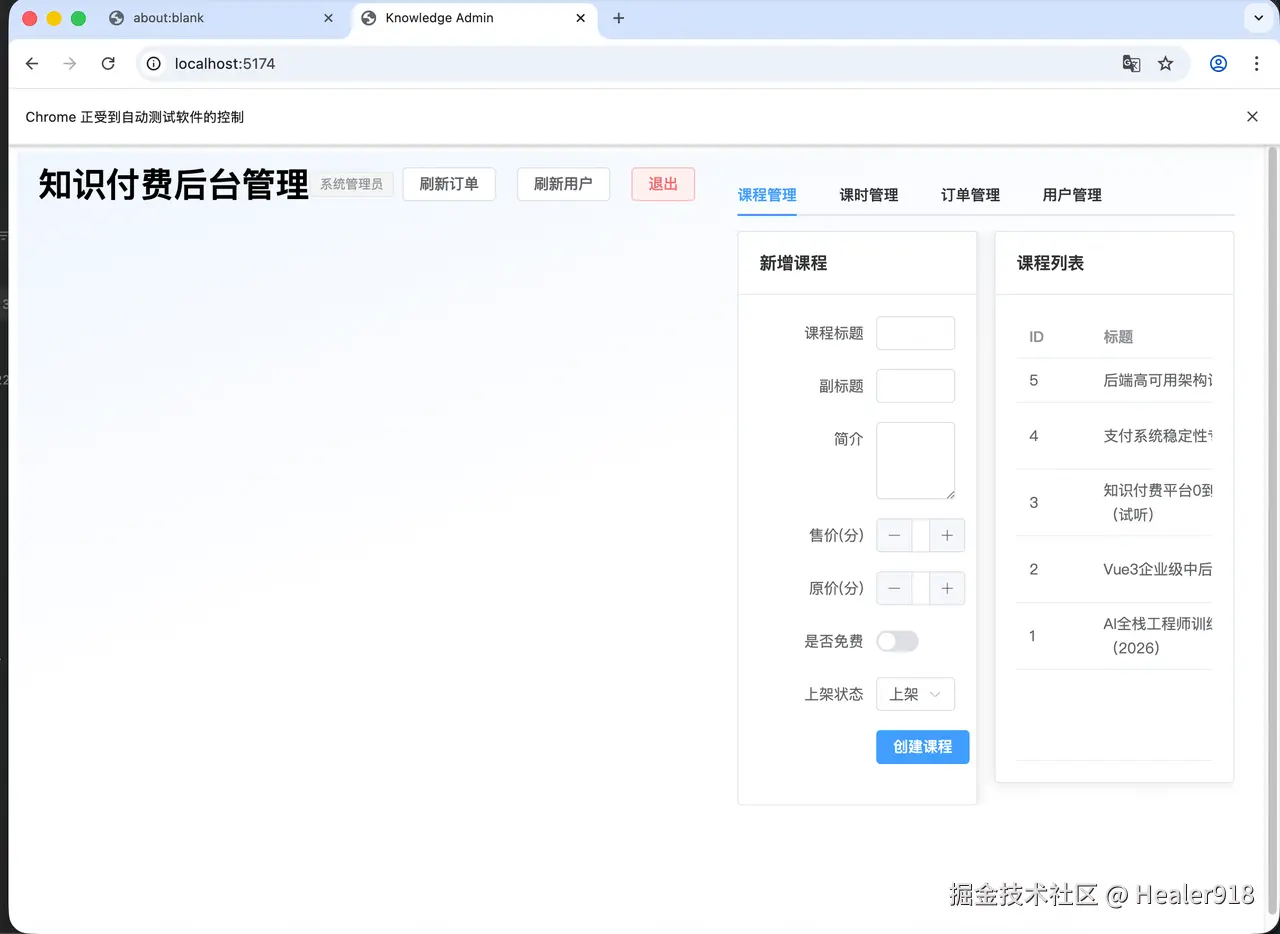Click the ID column header
Viewport: 1280px width, 934px height.
(1036, 337)
